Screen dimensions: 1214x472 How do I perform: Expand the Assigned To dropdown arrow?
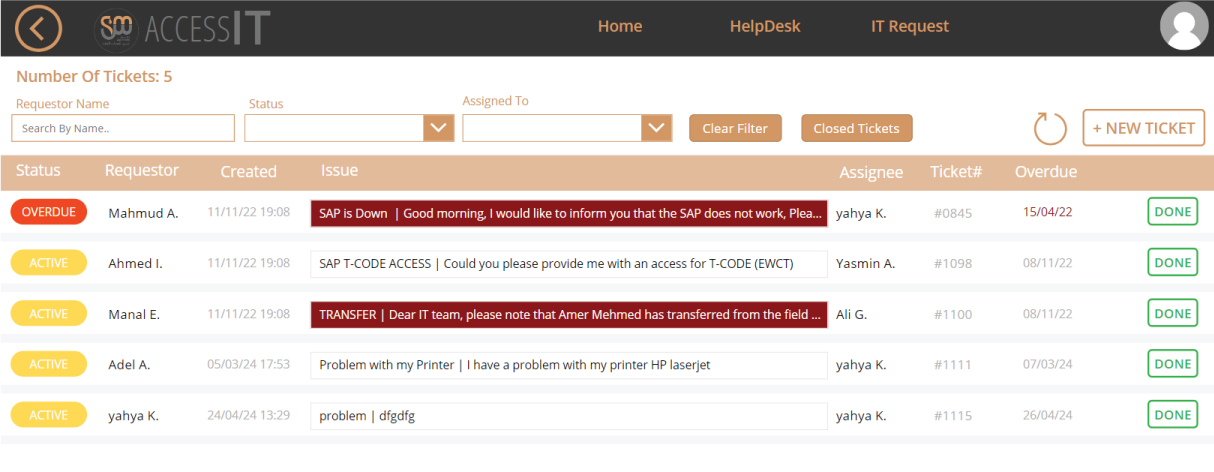coord(656,128)
